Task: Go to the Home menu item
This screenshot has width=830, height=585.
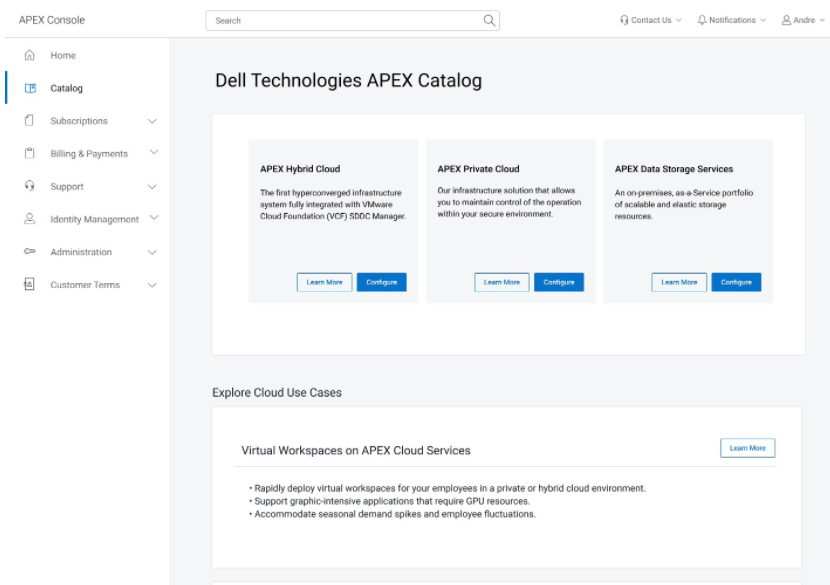Action: pos(63,55)
